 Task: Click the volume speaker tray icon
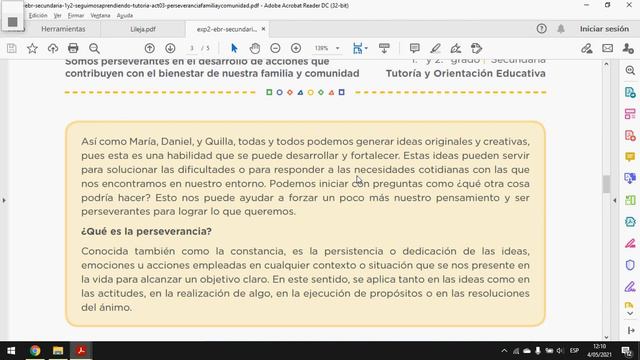[x=560, y=351]
